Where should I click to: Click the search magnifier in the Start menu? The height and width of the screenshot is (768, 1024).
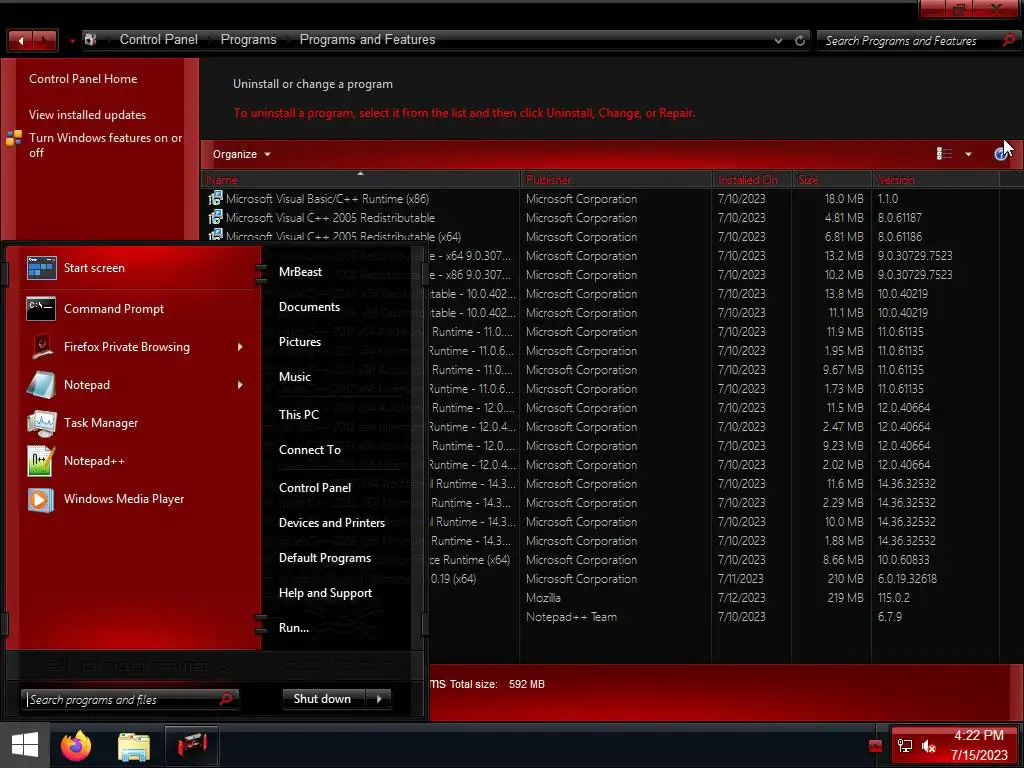[226, 699]
